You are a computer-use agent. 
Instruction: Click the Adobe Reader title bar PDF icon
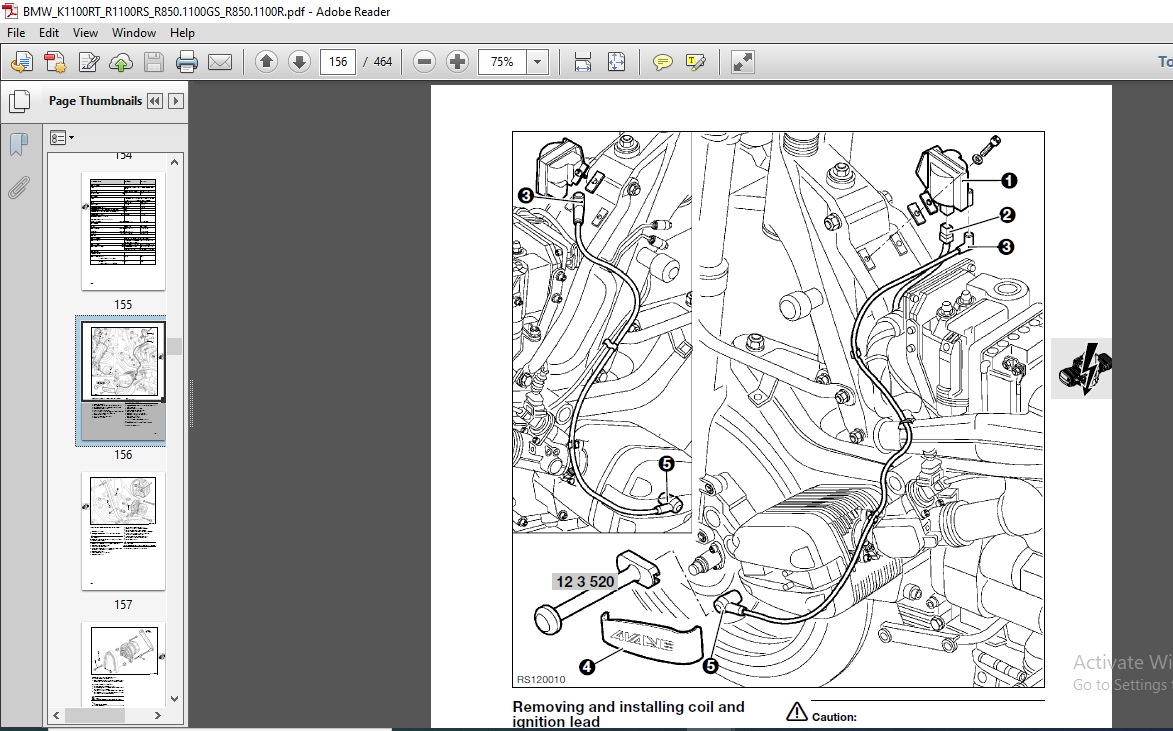[10, 11]
